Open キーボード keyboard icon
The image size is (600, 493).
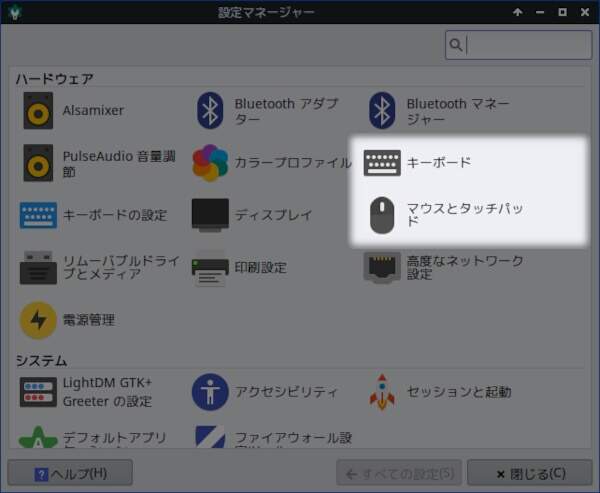tap(382, 163)
